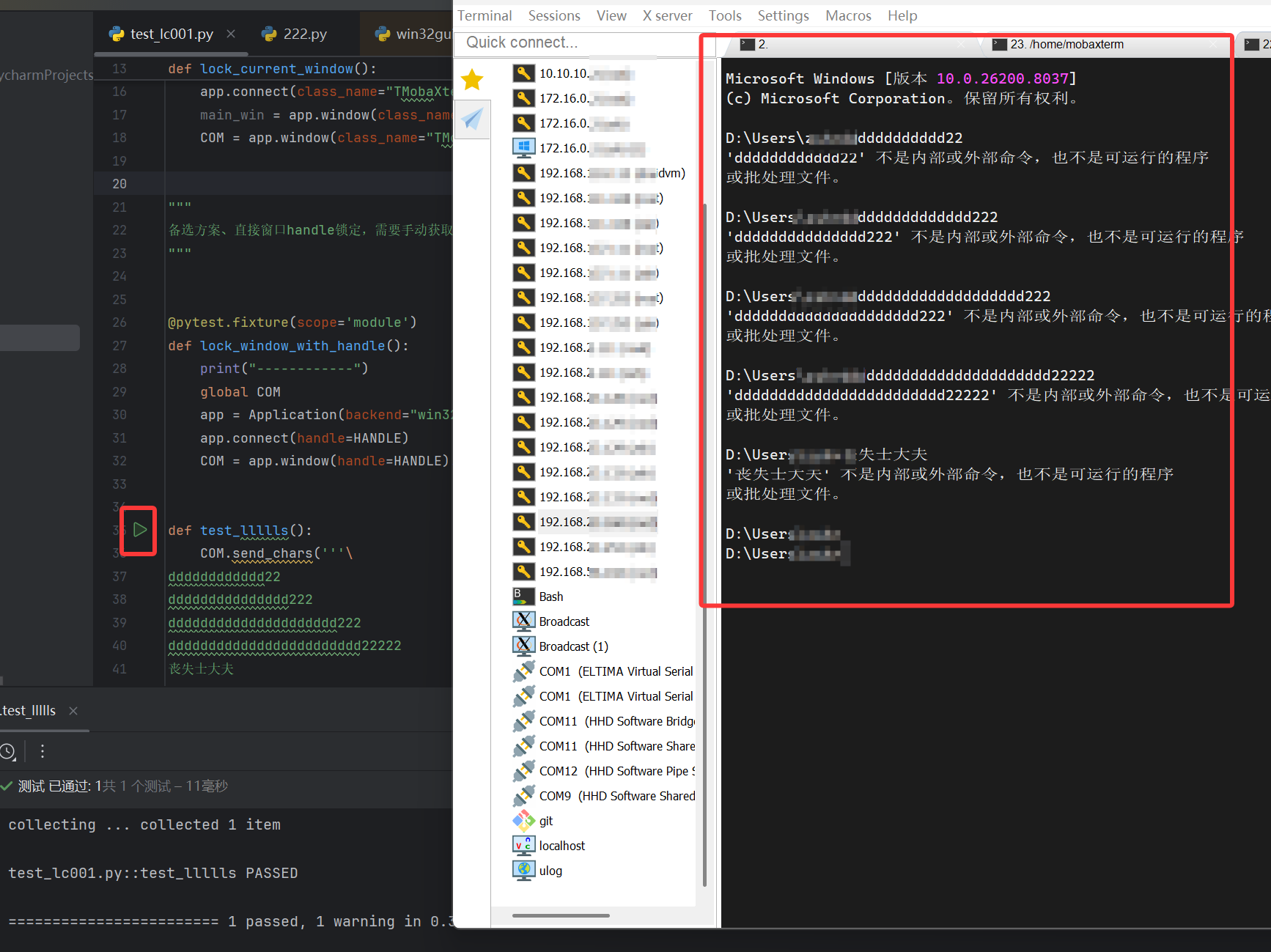This screenshot has width=1271, height=952.
Task: Click the test passed status line
Action: point(114,786)
